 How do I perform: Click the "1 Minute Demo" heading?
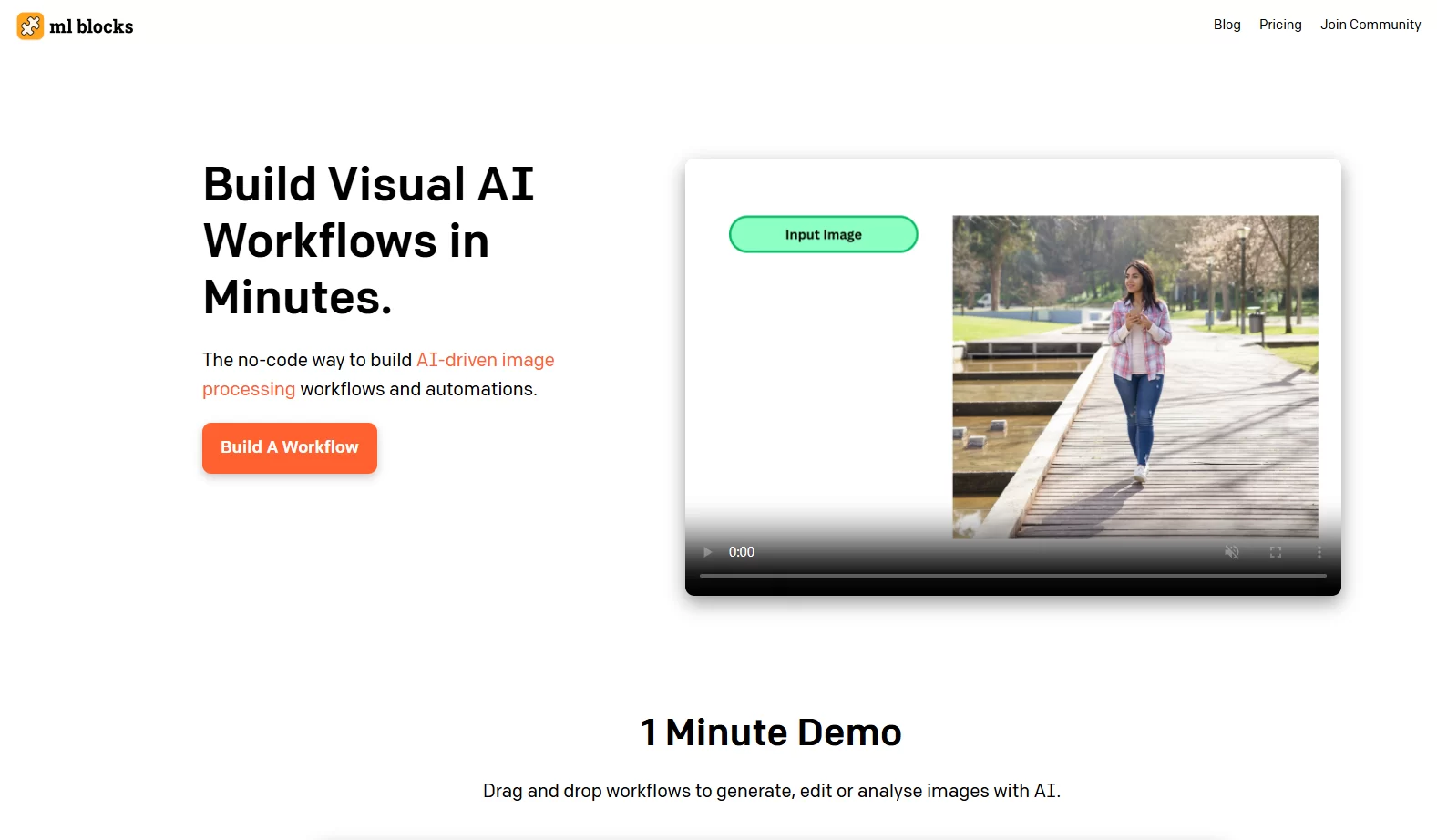click(771, 732)
